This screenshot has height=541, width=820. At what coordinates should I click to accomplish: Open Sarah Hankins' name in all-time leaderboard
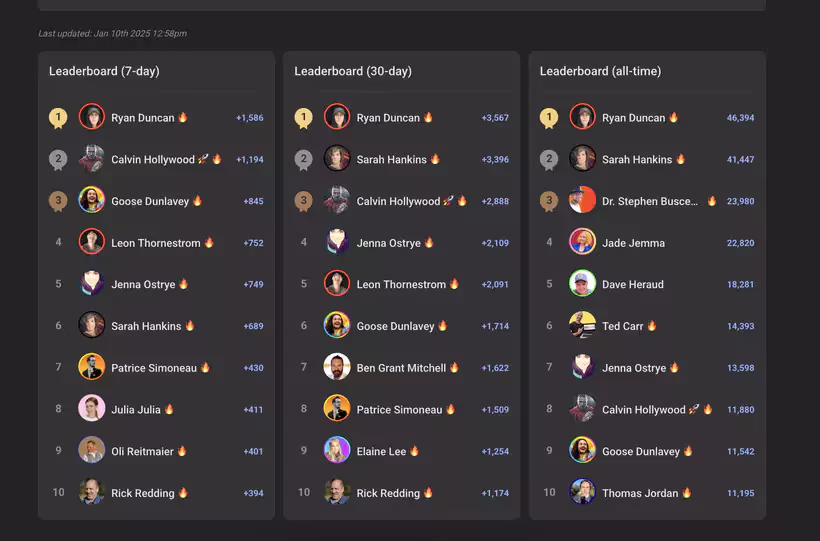tap(637, 160)
